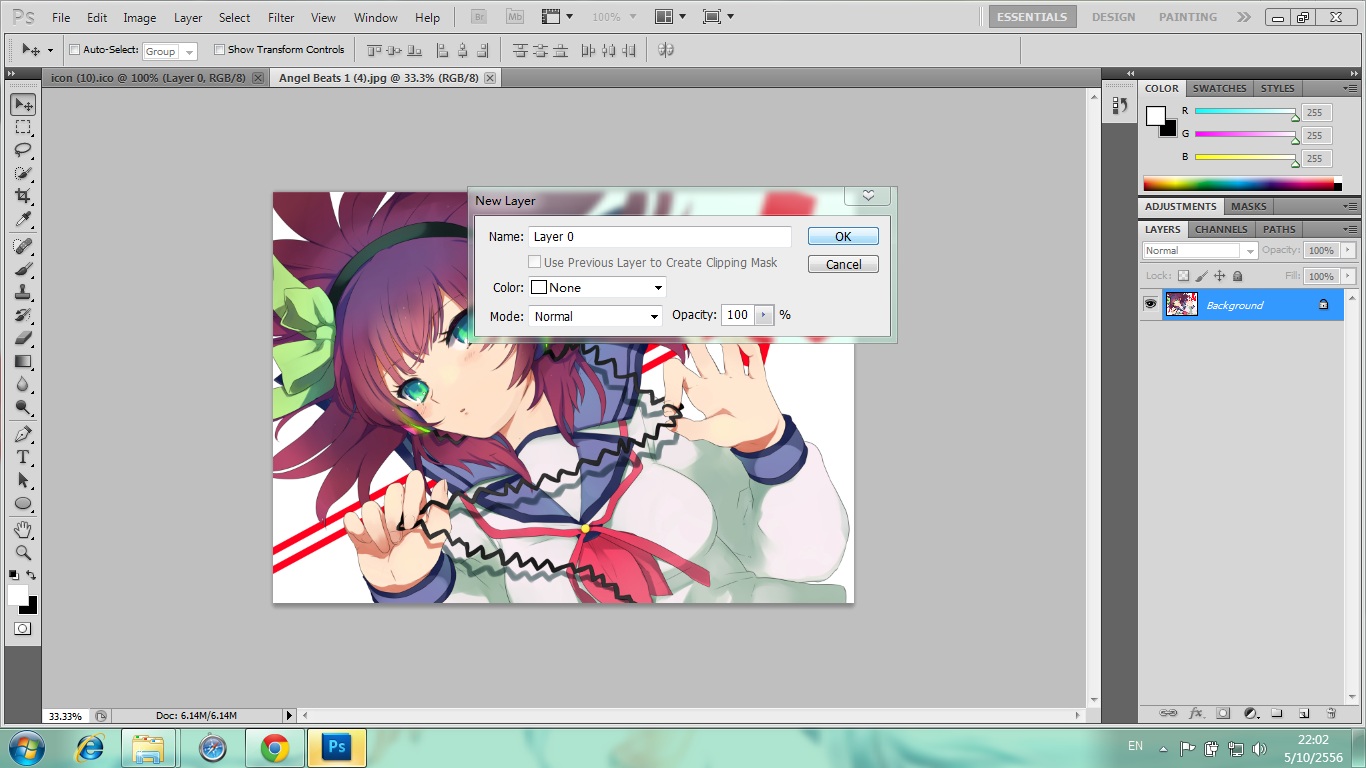Select the Move tool in toolbox
This screenshot has height=768, width=1366.
(23, 104)
